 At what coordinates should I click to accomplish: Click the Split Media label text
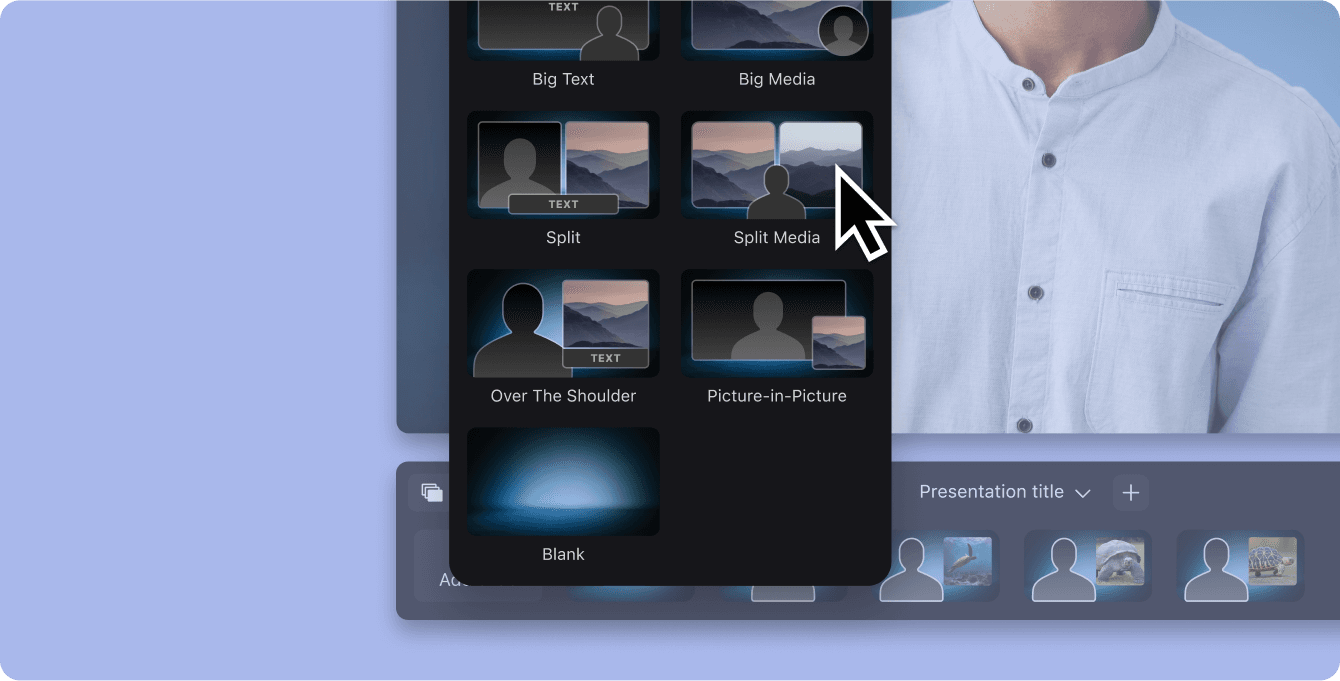pos(777,238)
